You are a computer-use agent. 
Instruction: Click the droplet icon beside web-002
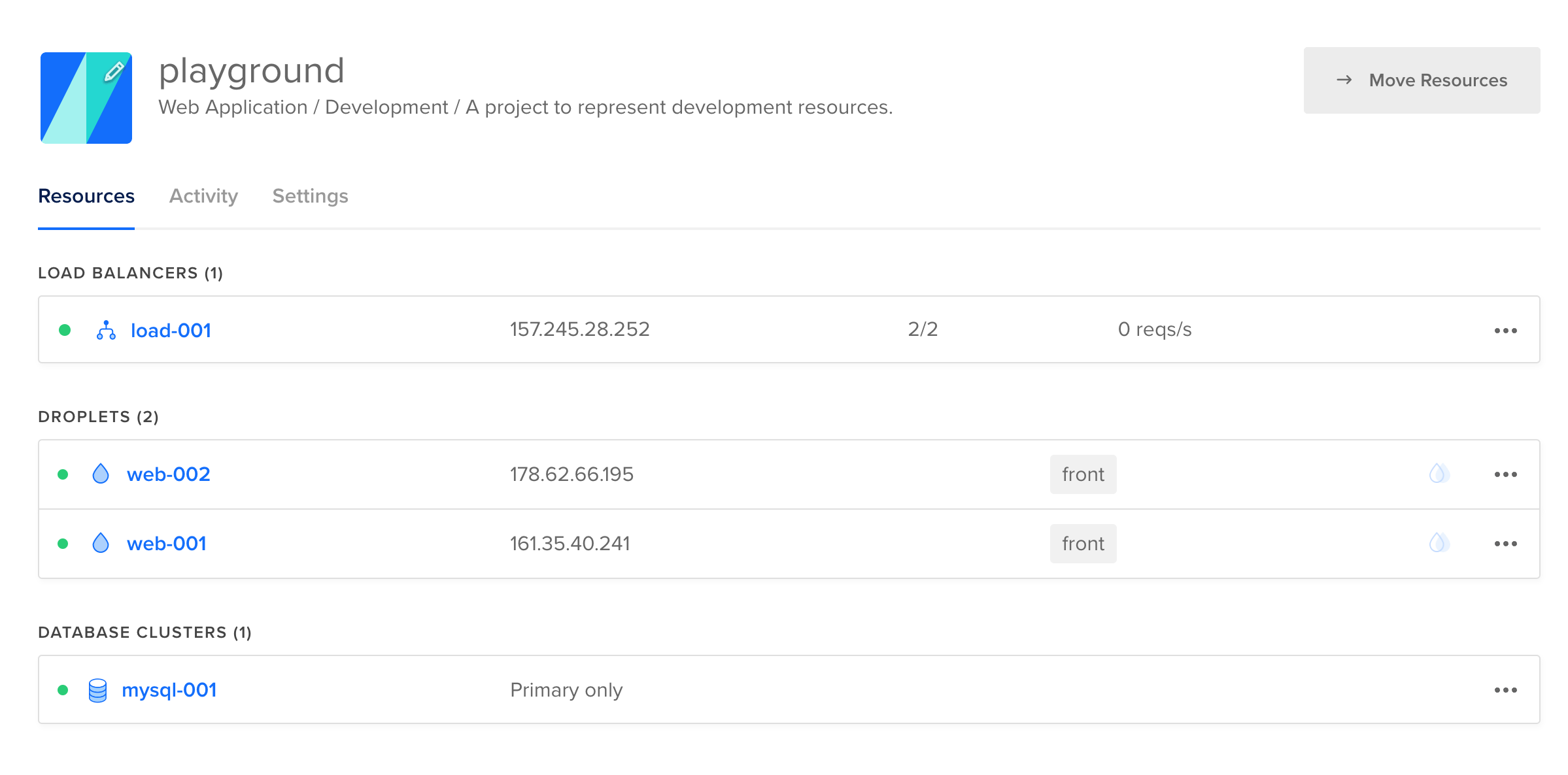point(101,474)
